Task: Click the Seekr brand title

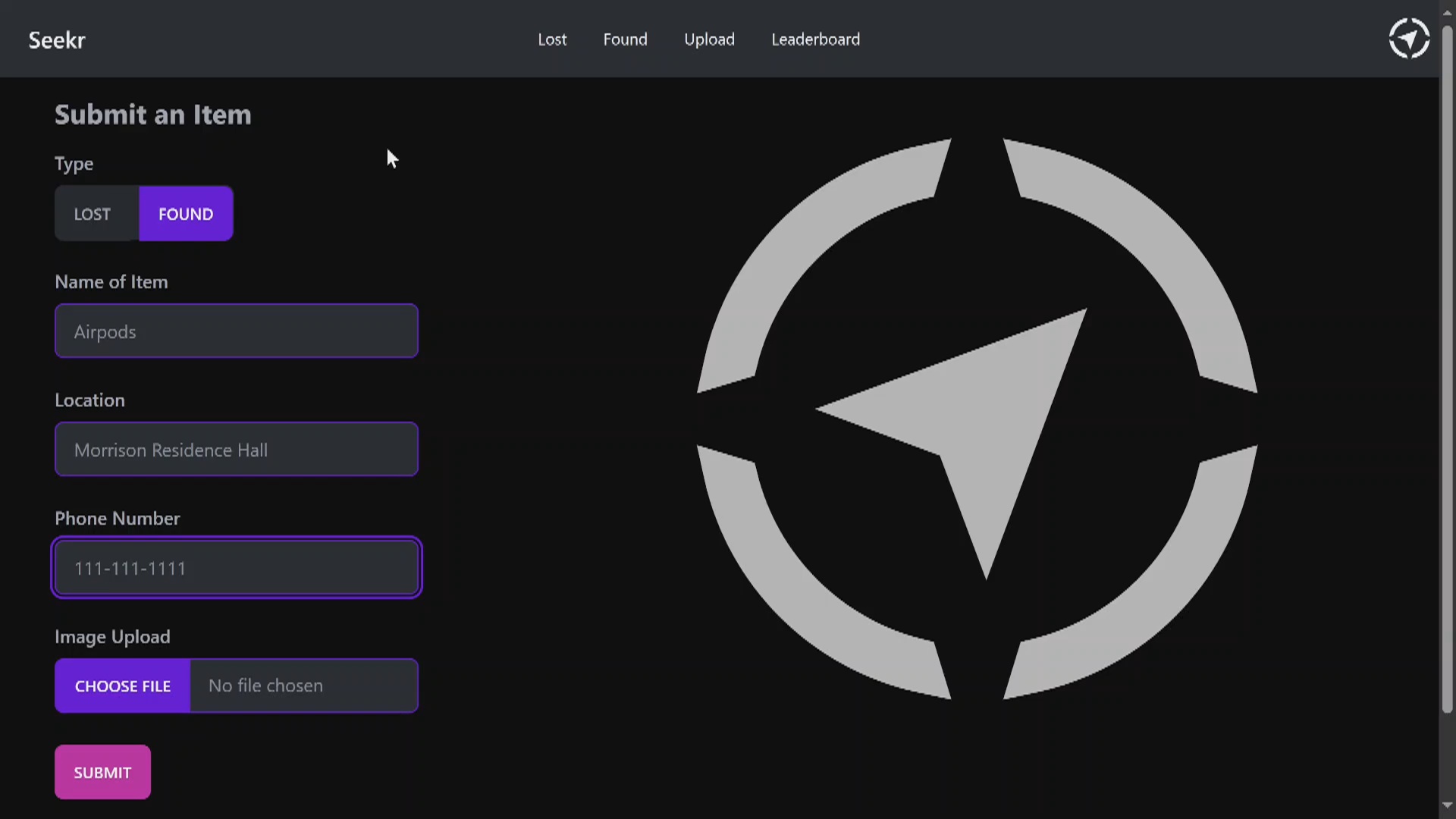Action: [x=57, y=40]
